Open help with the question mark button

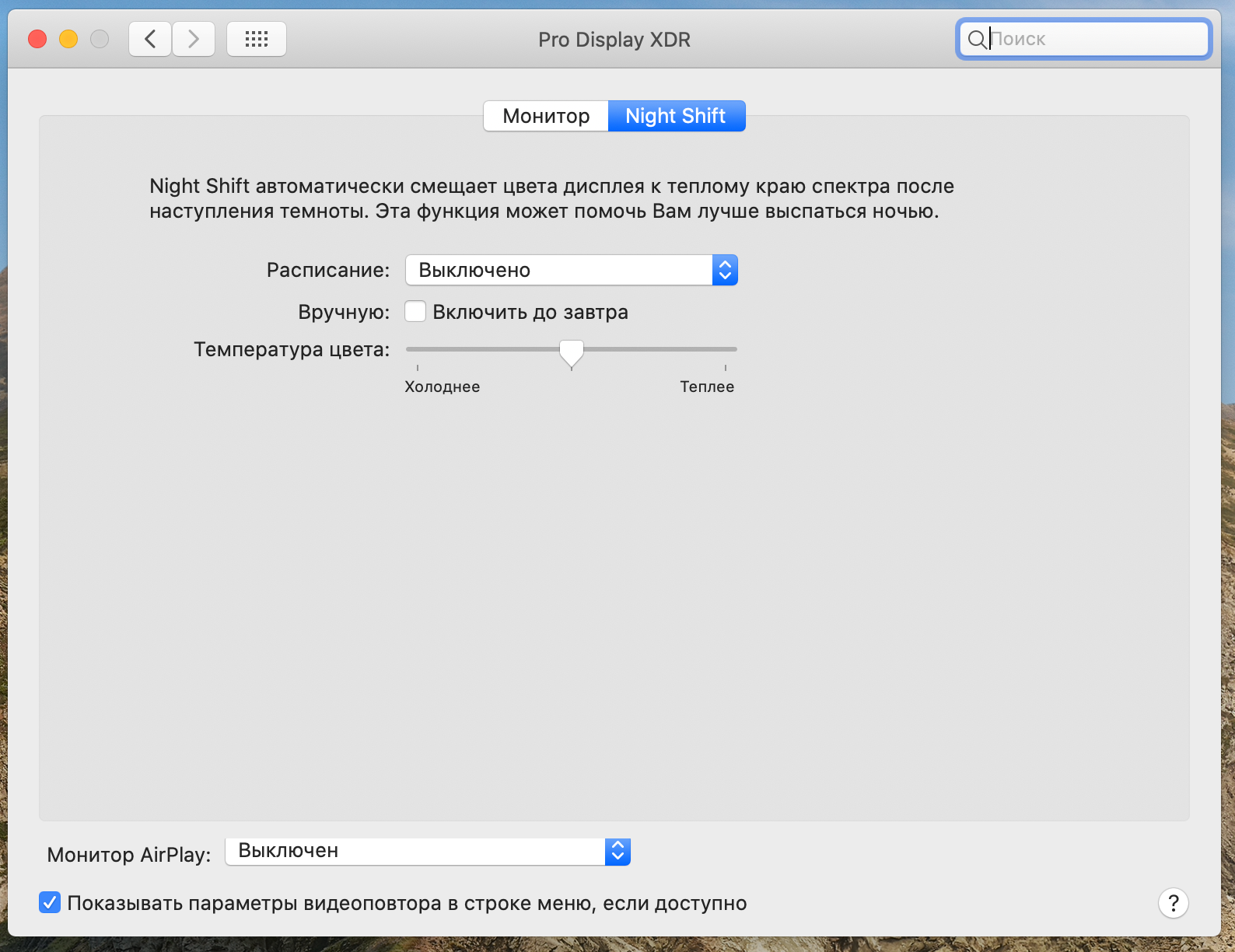coord(1173,903)
